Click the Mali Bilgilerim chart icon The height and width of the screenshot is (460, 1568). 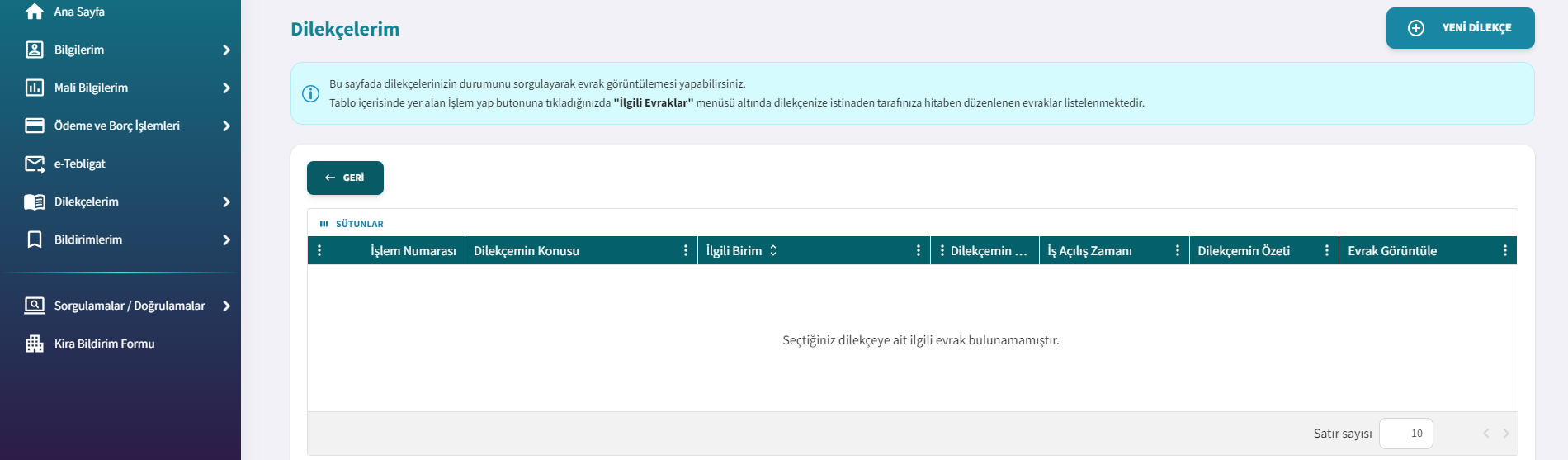click(35, 88)
